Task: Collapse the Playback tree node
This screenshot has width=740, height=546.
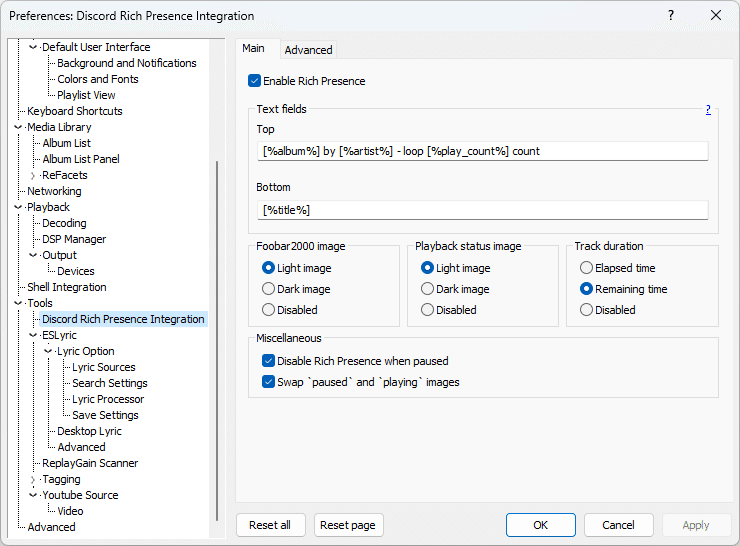Action: 18,207
